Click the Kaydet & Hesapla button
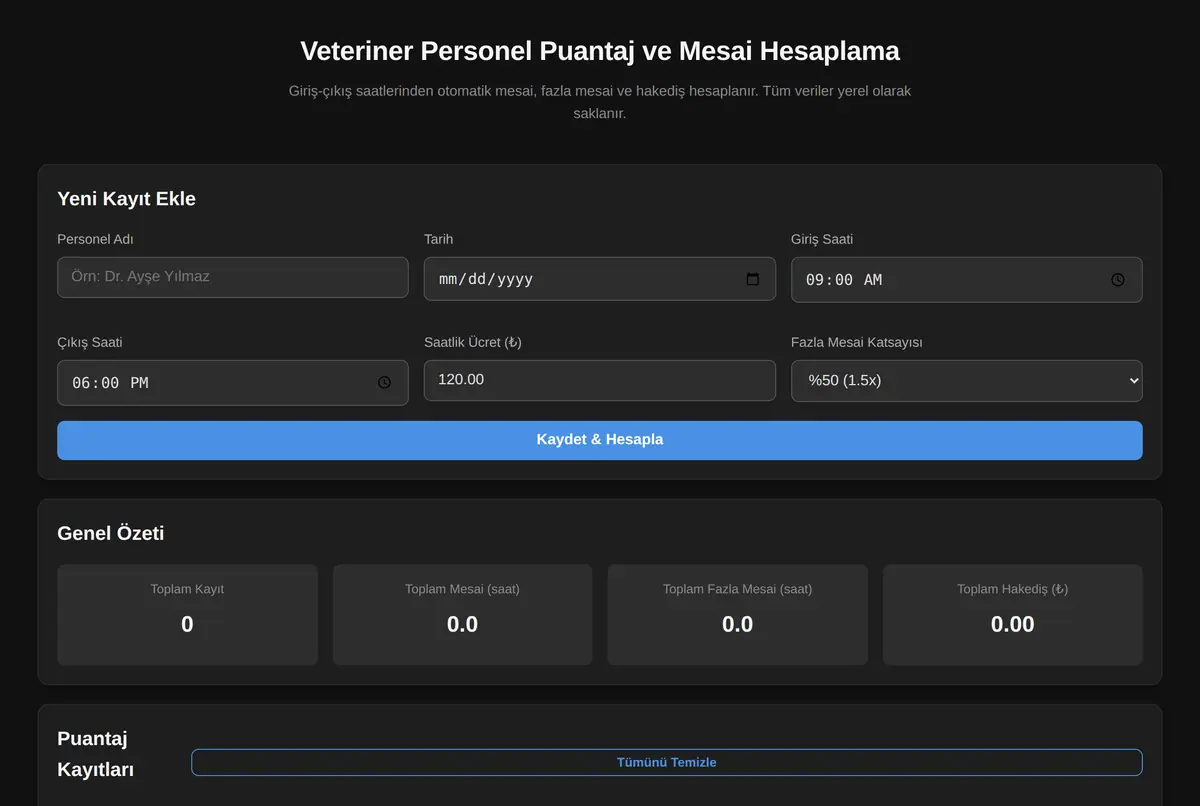The width and height of the screenshot is (1200, 806). [x=600, y=440]
